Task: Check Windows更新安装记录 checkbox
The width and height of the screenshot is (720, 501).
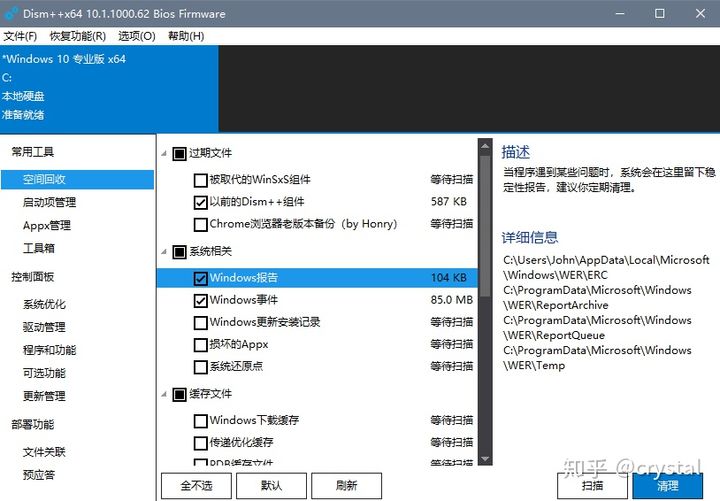Action: coord(201,322)
